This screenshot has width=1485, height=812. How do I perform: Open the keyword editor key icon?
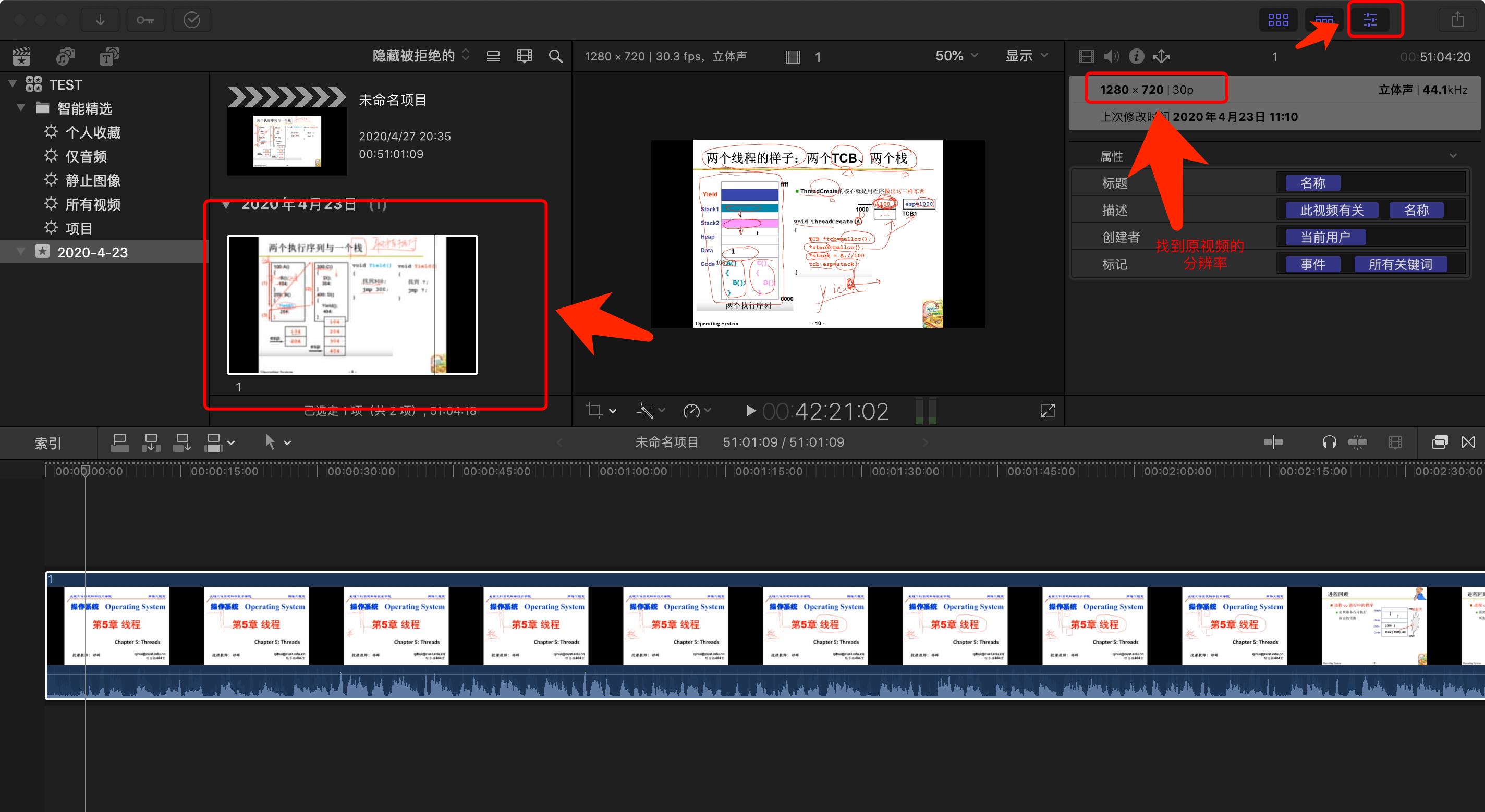[145, 20]
